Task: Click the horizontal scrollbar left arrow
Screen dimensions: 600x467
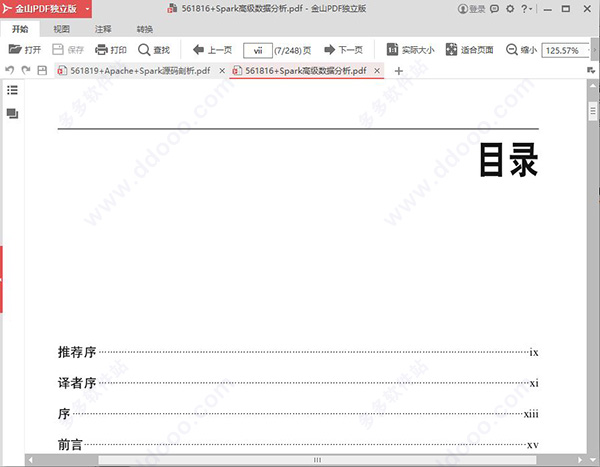Action: coord(30,460)
